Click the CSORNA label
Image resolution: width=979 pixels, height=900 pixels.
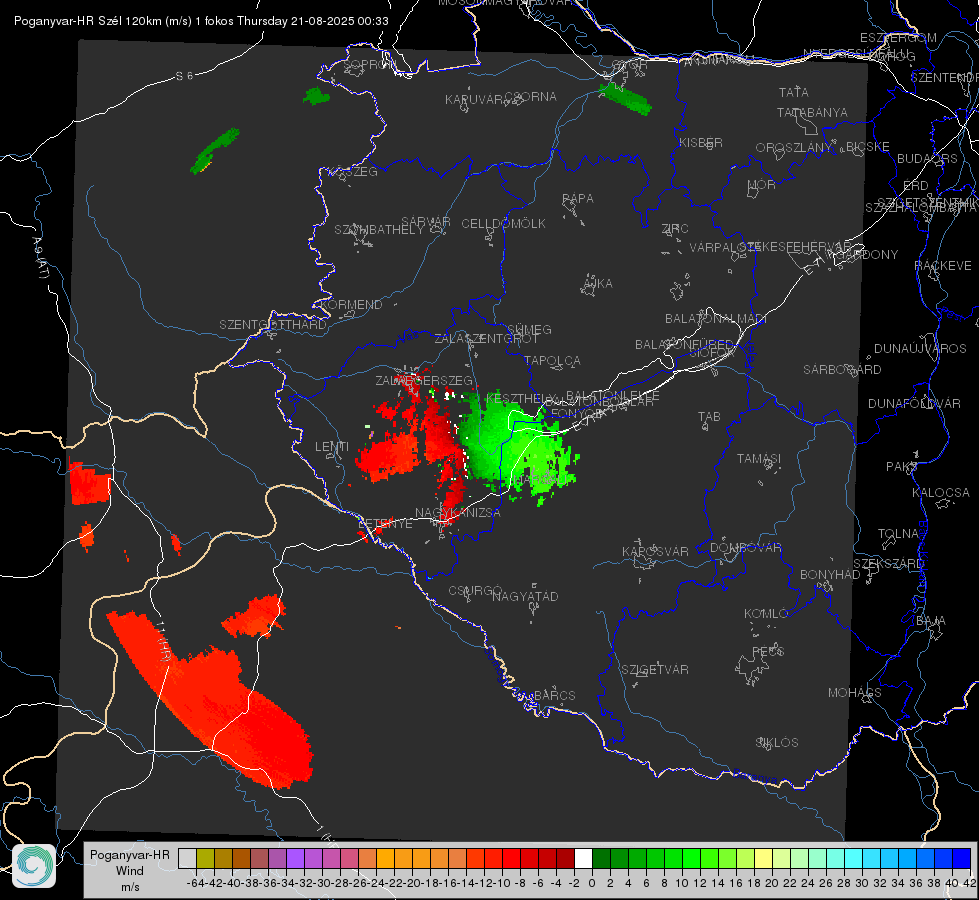point(531,97)
